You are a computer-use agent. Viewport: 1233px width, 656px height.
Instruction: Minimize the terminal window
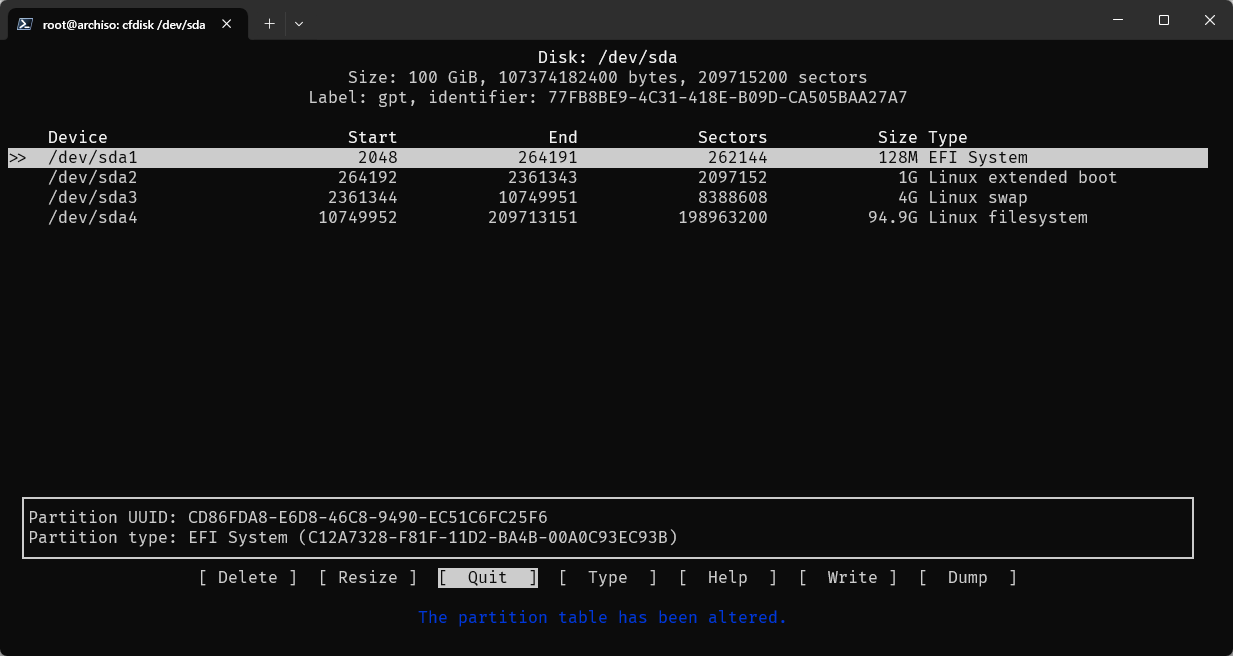coord(1117,20)
